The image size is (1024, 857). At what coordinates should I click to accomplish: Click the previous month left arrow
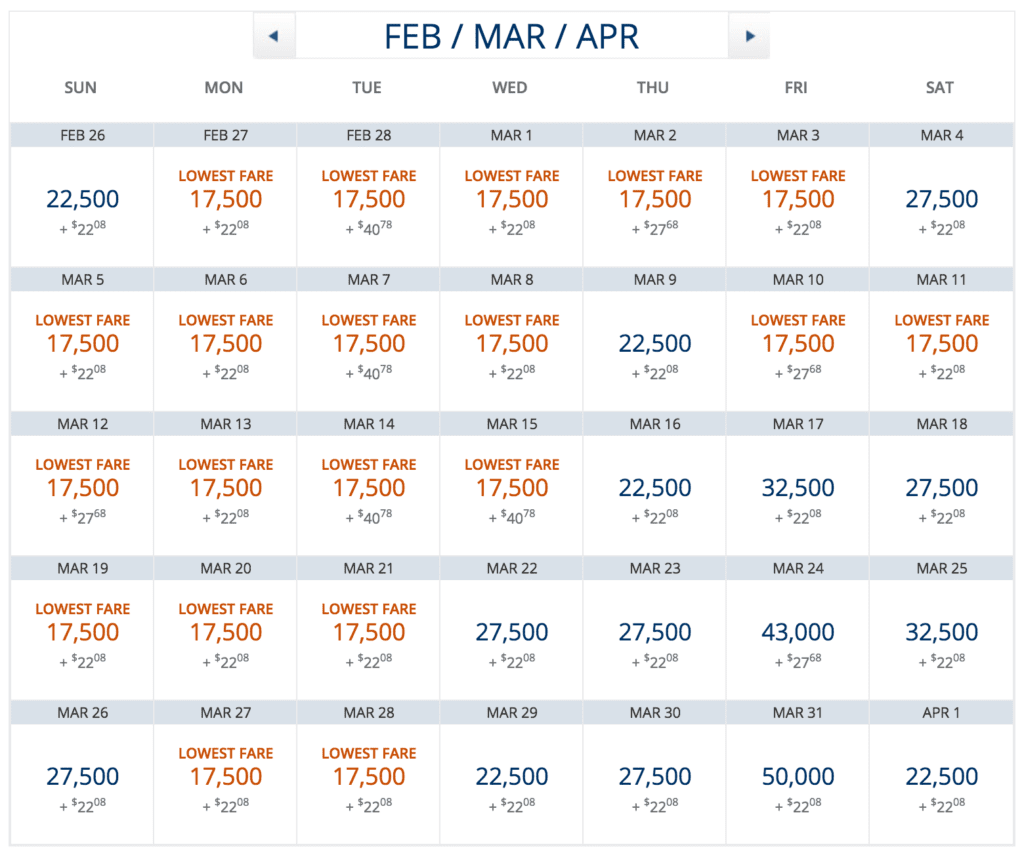[x=274, y=37]
